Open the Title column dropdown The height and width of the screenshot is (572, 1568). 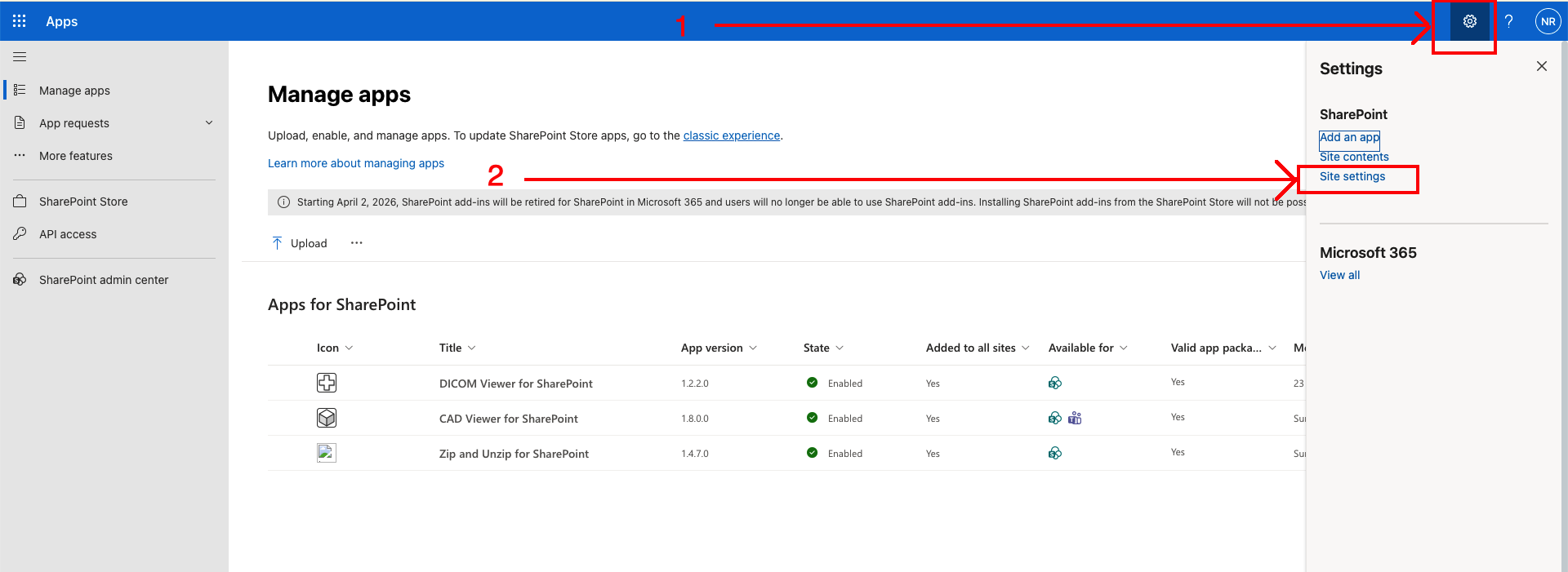click(x=472, y=348)
